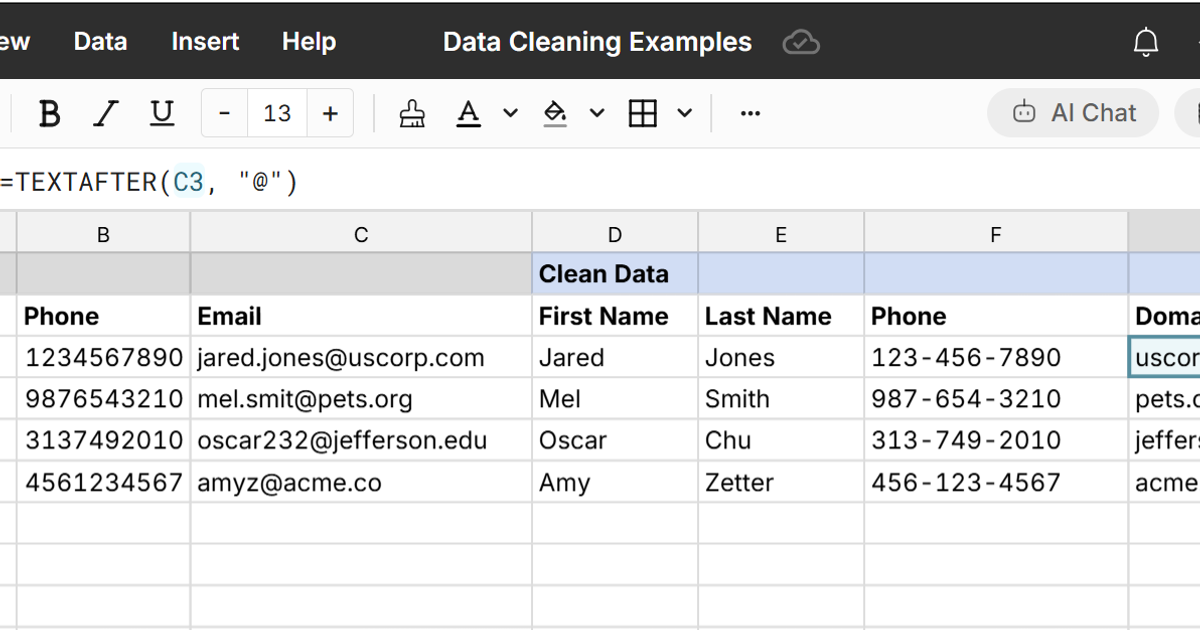Viewport: 1200px width, 630px height.
Task: Select column F header
Action: [x=996, y=235]
